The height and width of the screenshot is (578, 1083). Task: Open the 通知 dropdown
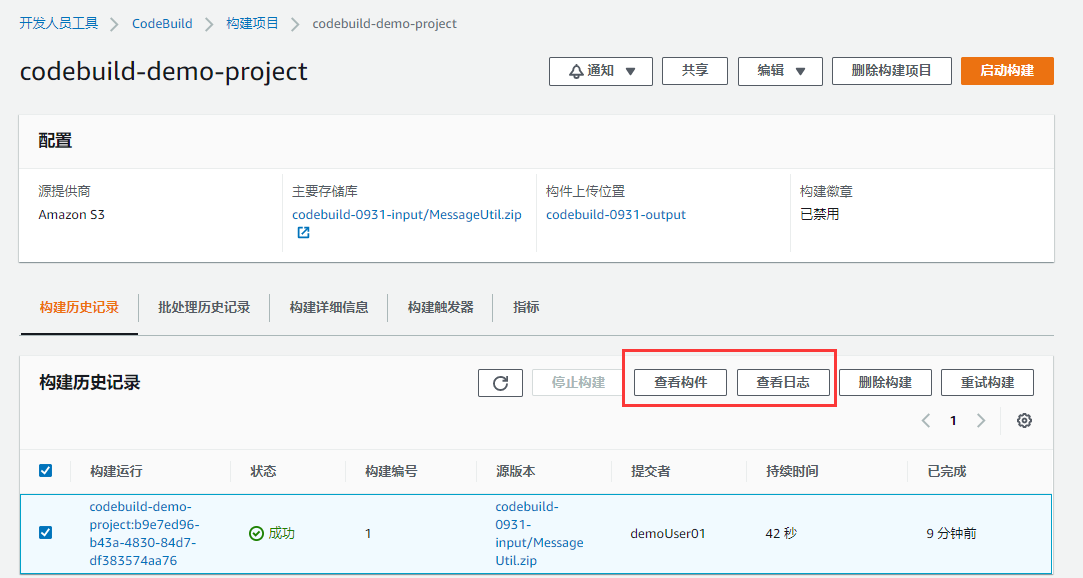601,71
